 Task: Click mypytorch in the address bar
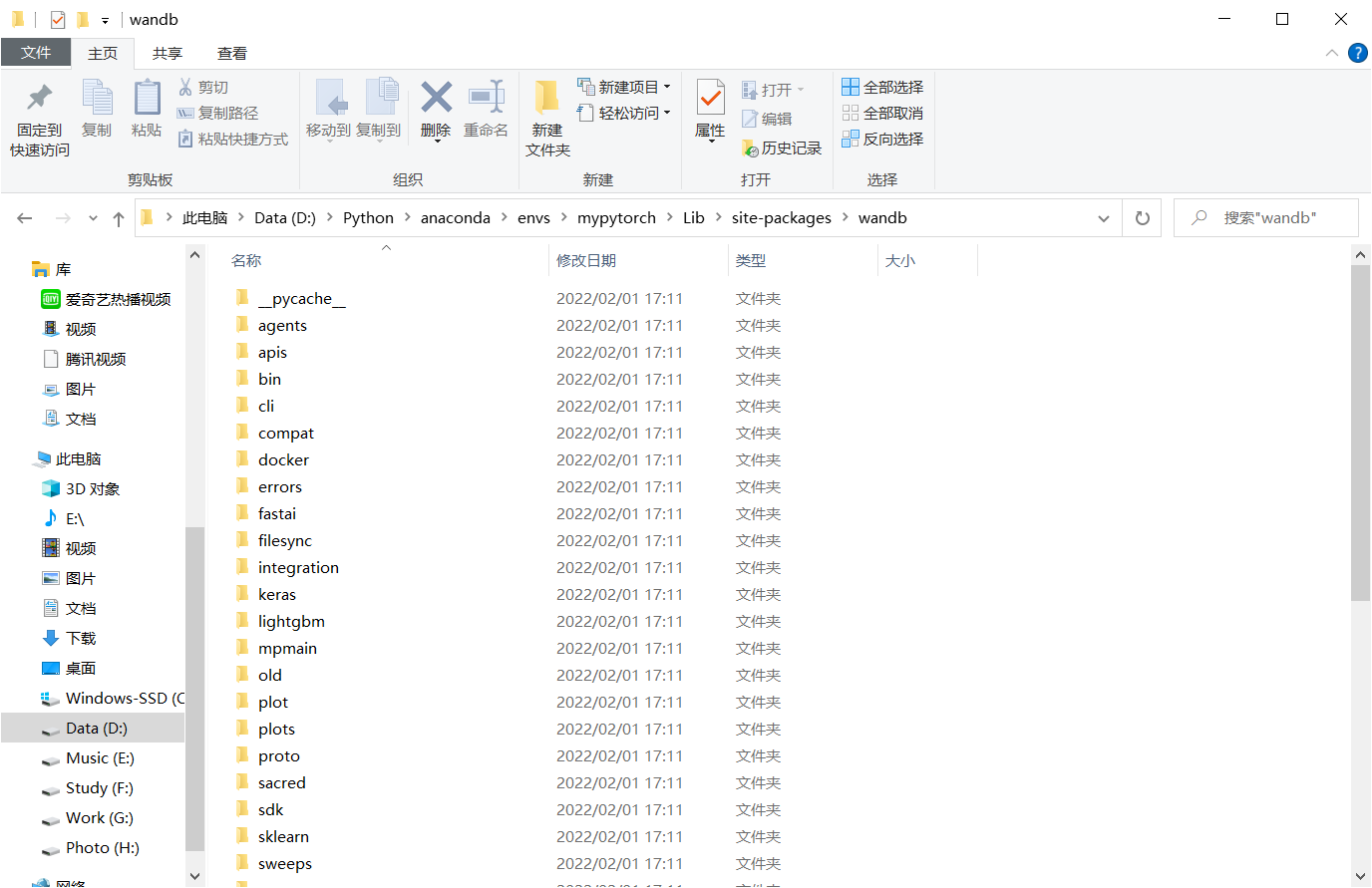[616, 218]
